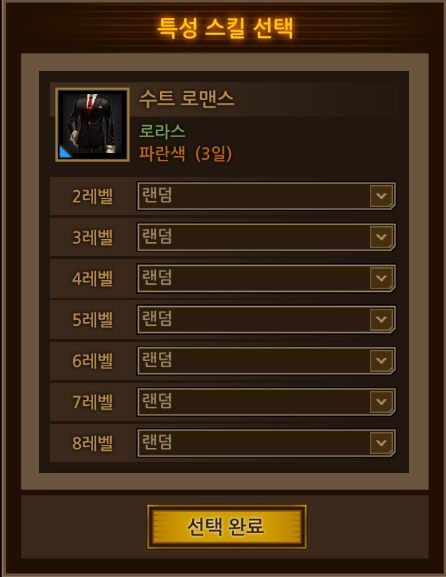The height and width of the screenshot is (577, 446).
Task: Click the green 로라스 character name
Action: pos(162,131)
